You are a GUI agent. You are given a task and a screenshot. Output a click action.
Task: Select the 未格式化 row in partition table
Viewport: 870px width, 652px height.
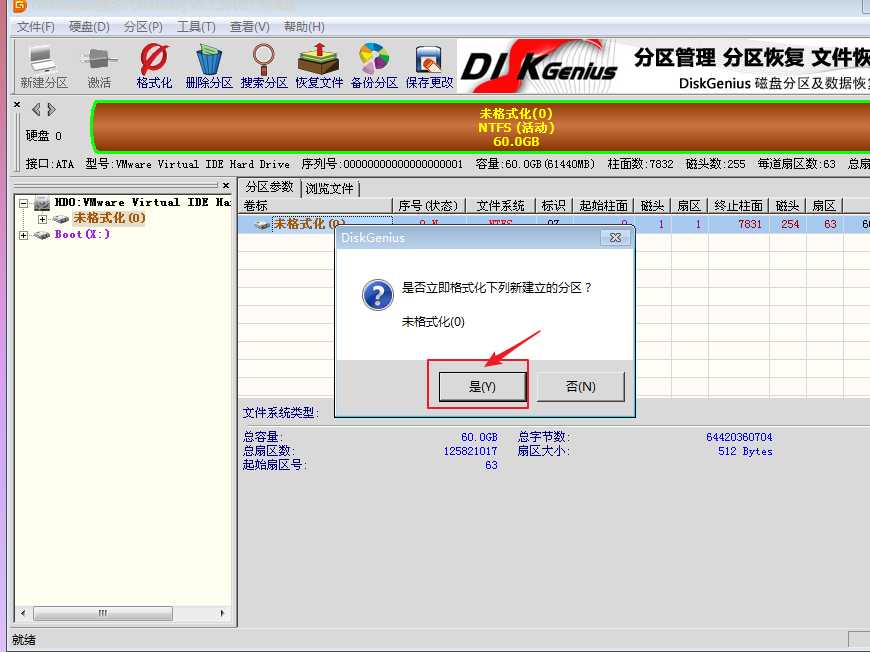click(554, 224)
